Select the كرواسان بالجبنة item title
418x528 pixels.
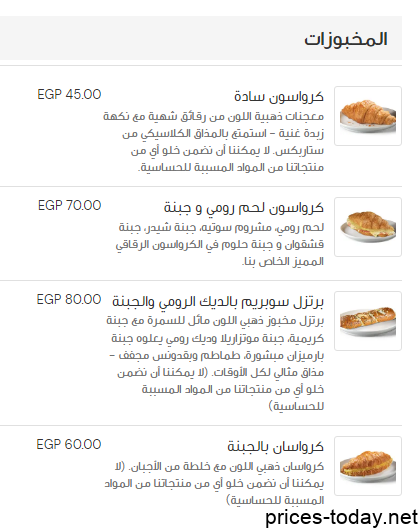(275, 447)
